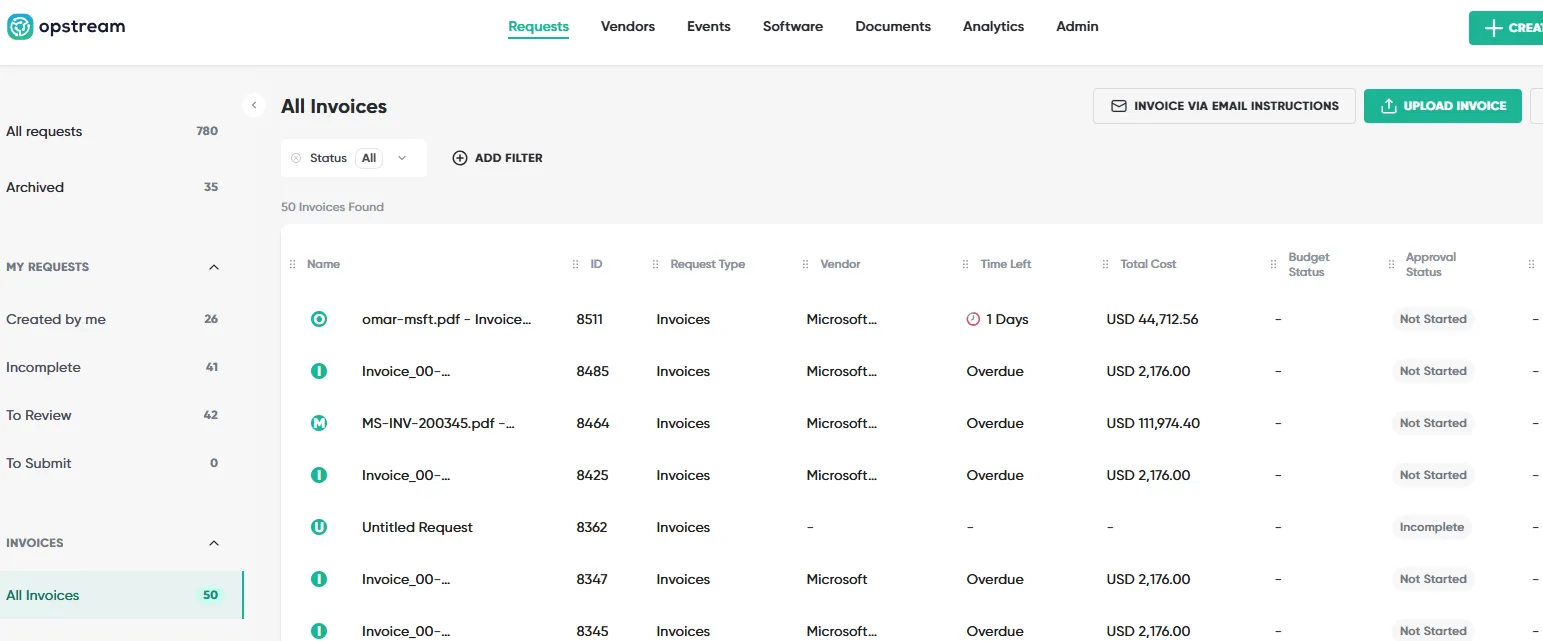1543x641 pixels.
Task: Open the Analytics tab
Action: pos(993,27)
